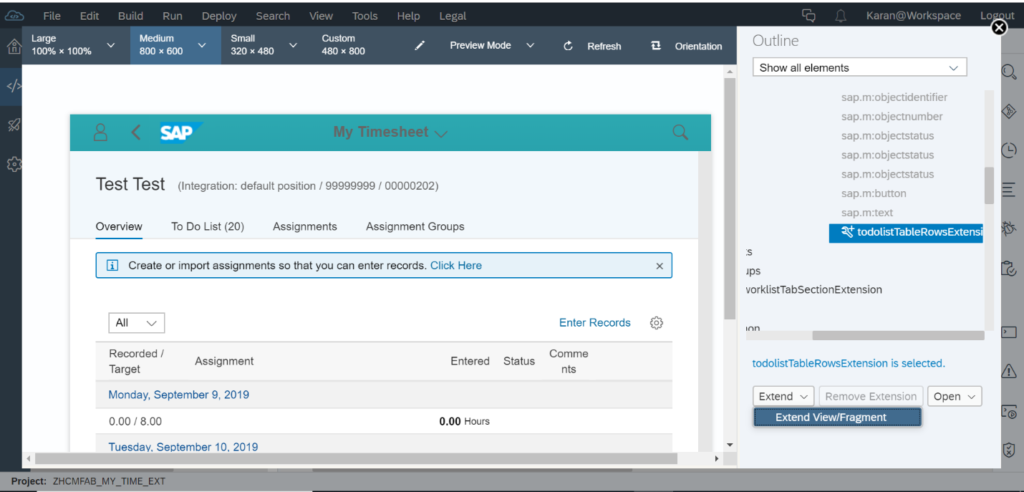Screen dimensions: 1024x492
Task: Open the console terminal icon in right sidebar
Action: click(1010, 332)
